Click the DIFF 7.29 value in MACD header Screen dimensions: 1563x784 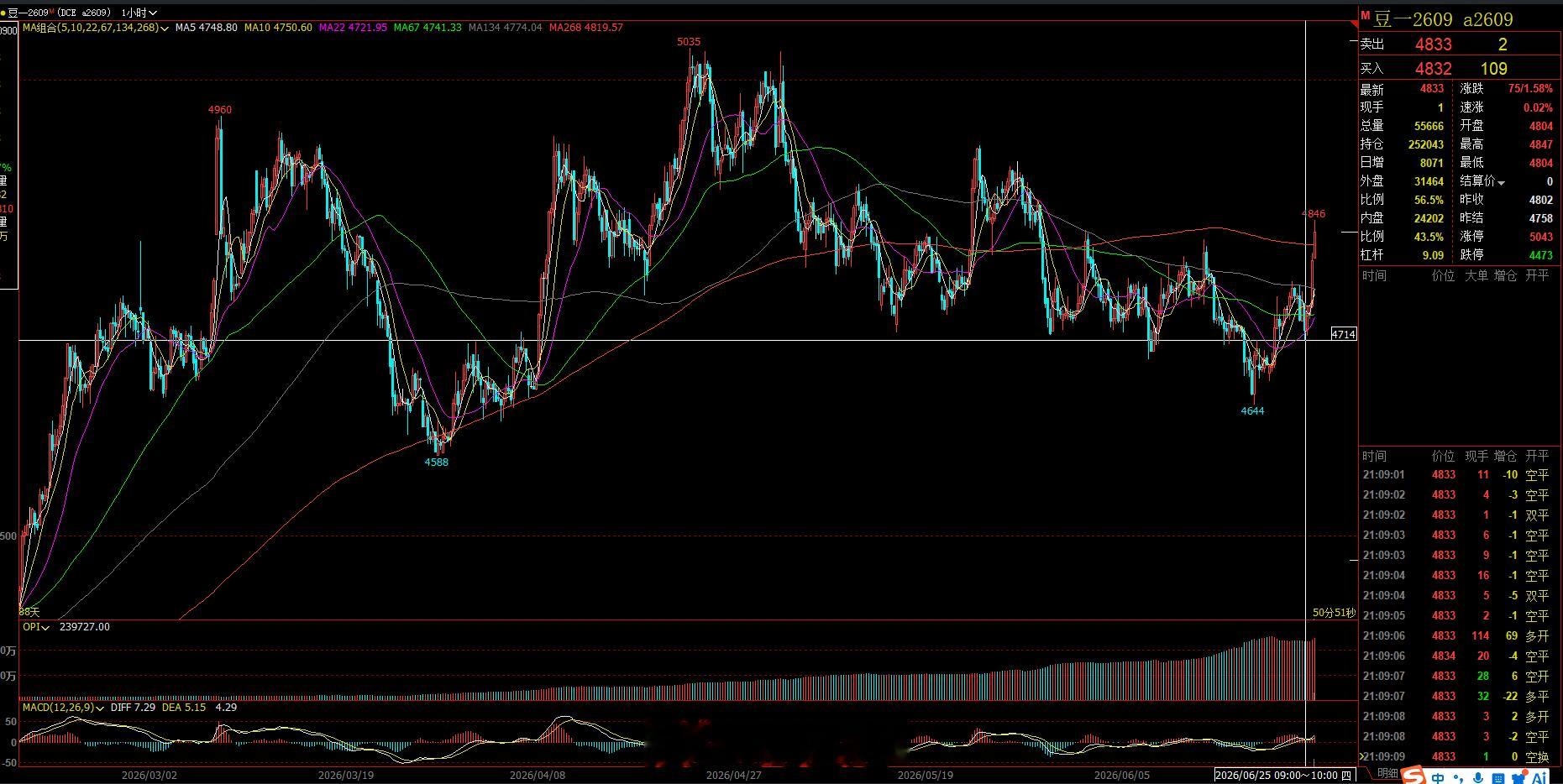(x=134, y=708)
